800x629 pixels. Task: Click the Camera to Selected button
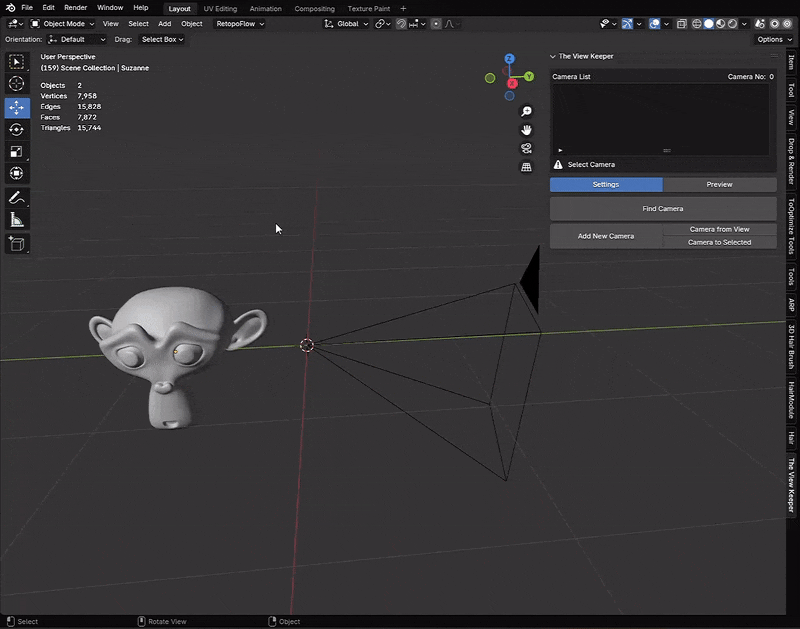click(719, 242)
